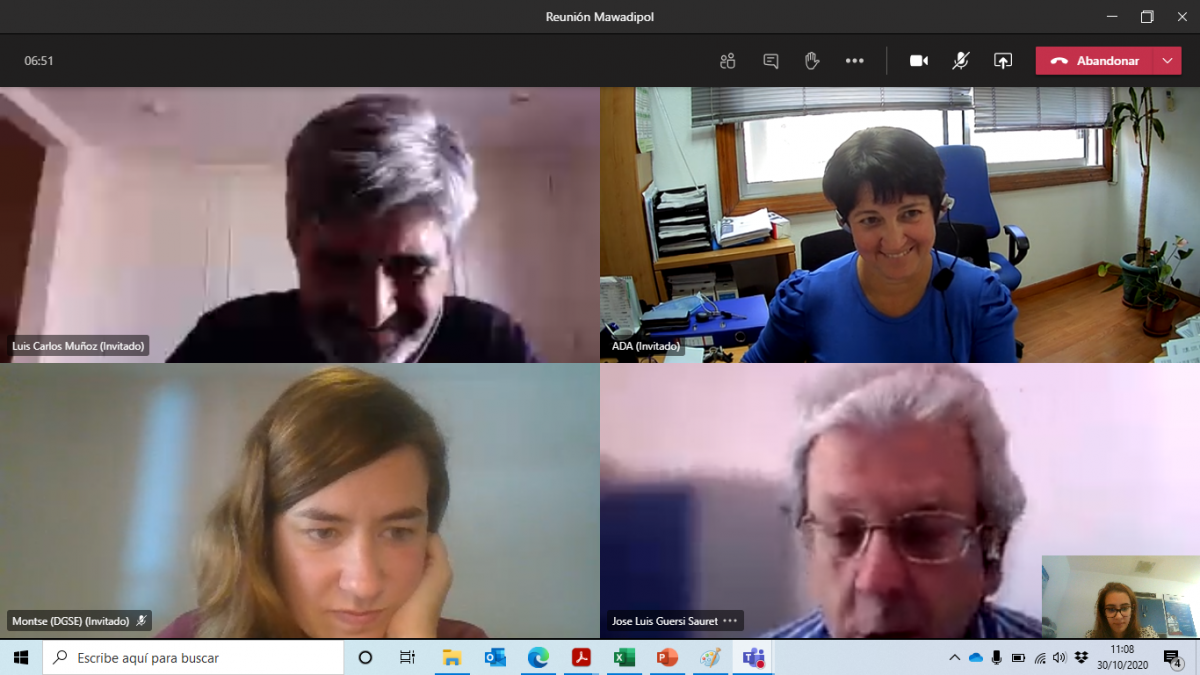Image resolution: width=1200 pixels, height=675 pixels.
Task: Unmute the microphone in the meeting toolbar
Action: pyautogui.click(x=960, y=61)
